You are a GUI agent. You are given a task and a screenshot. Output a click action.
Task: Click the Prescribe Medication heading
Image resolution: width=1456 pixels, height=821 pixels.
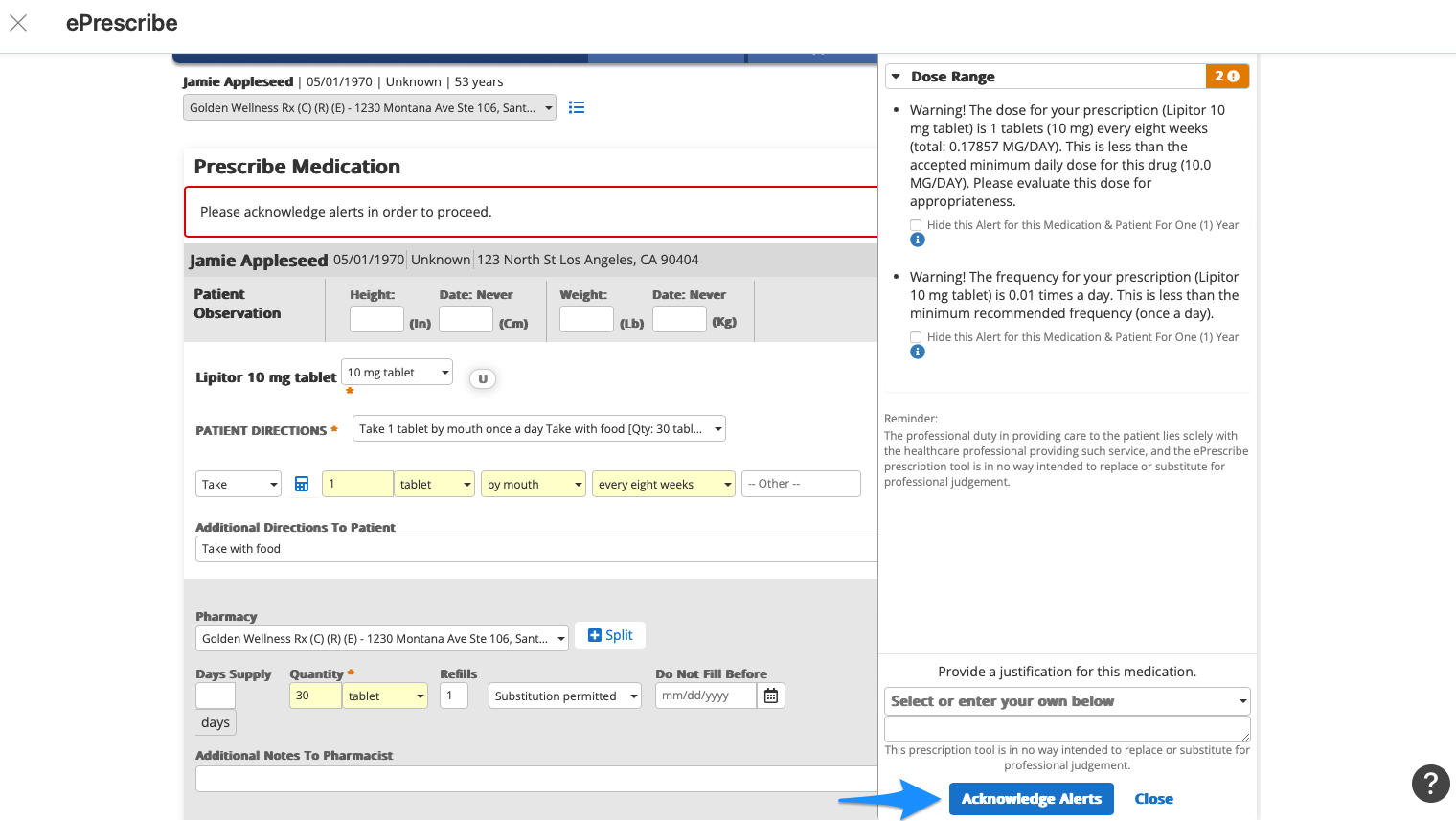pyautogui.click(x=297, y=167)
